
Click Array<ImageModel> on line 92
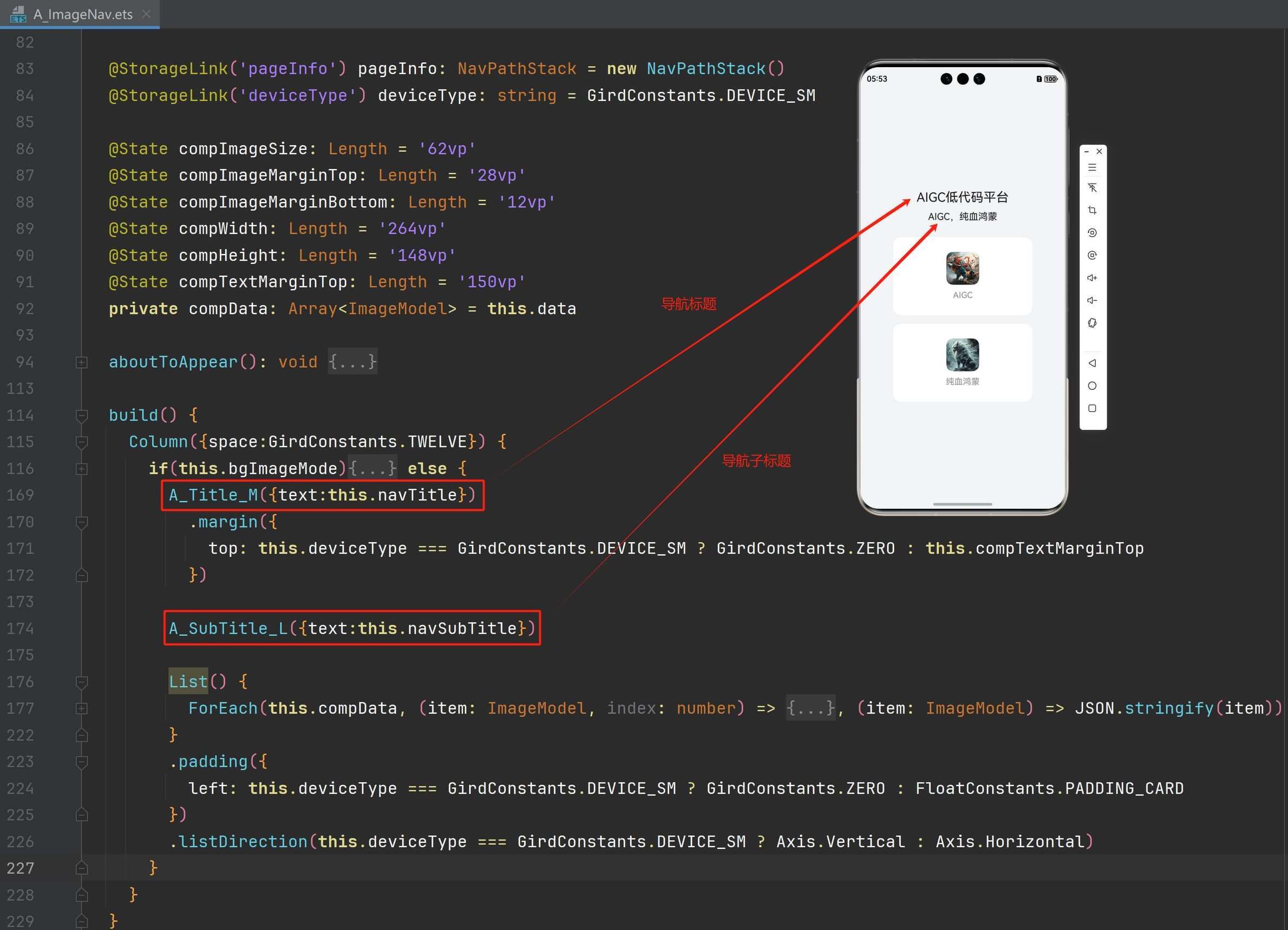click(x=372, y=309)
